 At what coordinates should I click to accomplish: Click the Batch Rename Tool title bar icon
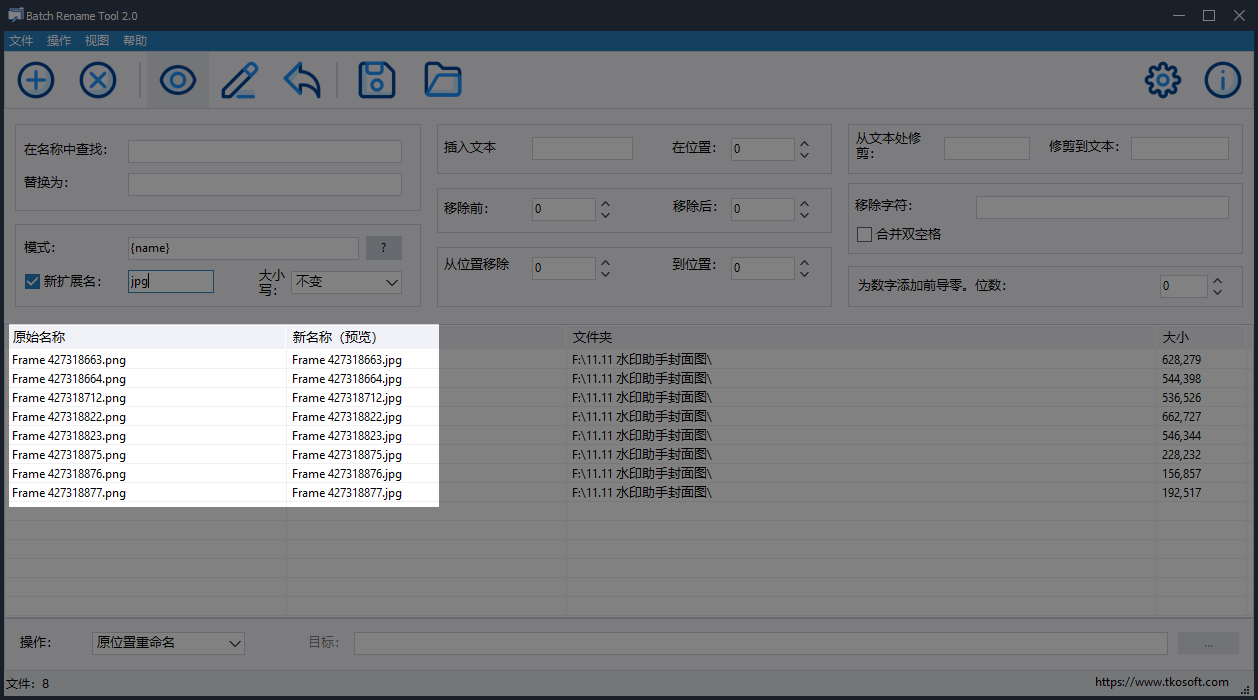pyautogui.click(x=15, y=15)
